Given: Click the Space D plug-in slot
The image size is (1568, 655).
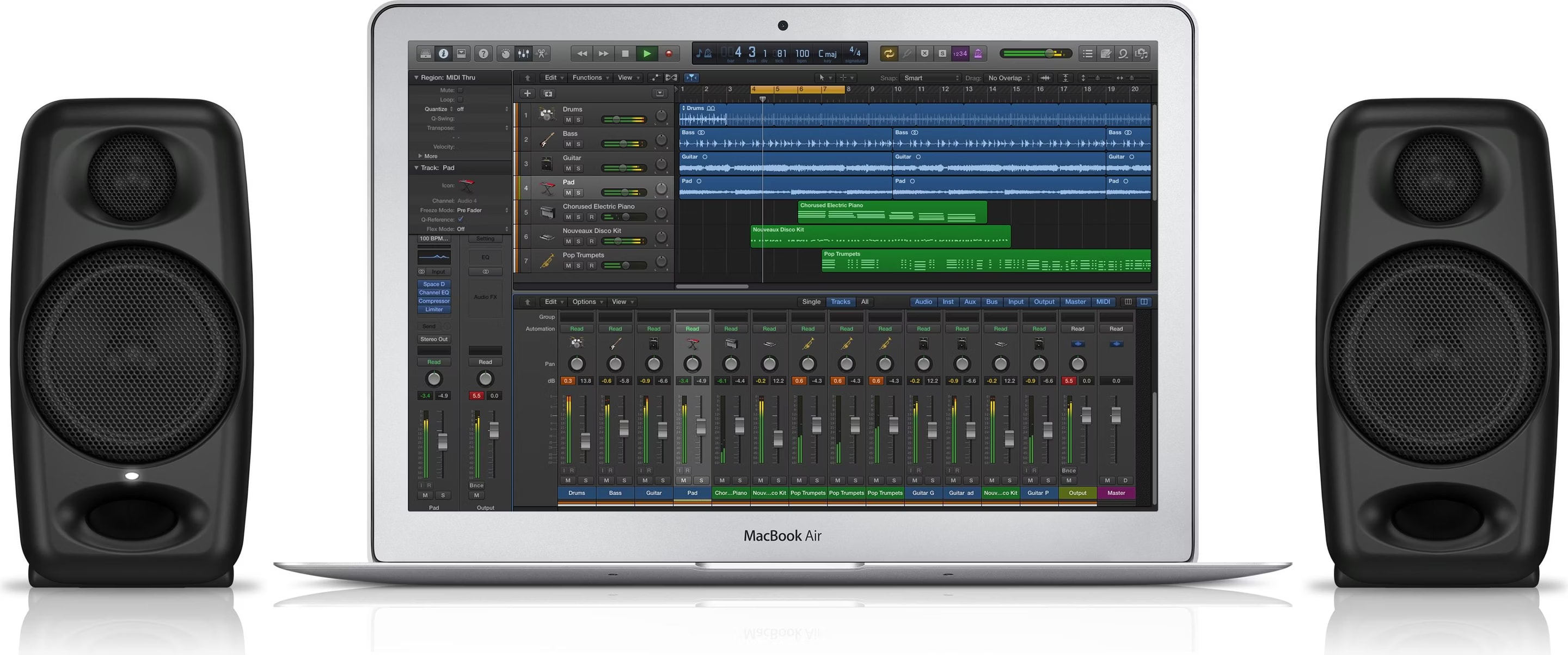Looking at the screenshot, I should click(434, 284).
